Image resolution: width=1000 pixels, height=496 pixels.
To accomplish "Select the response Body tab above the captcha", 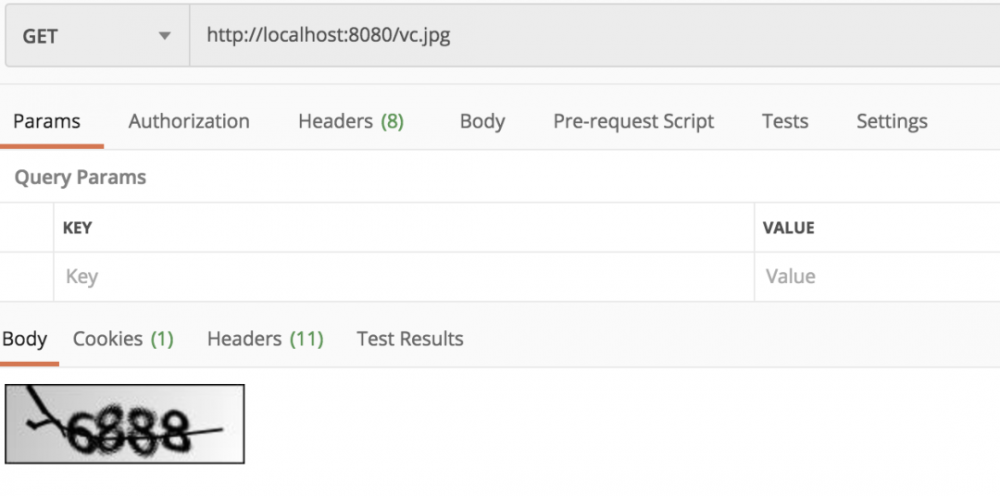I will click(25, 339).
